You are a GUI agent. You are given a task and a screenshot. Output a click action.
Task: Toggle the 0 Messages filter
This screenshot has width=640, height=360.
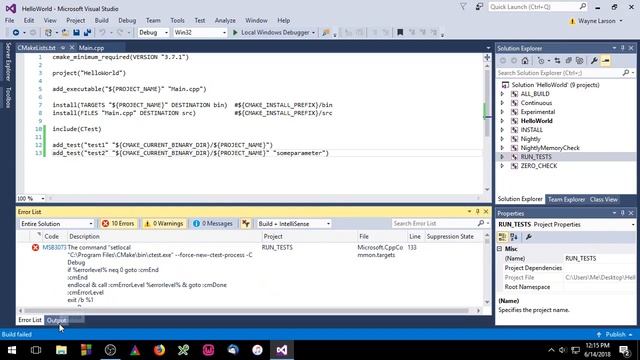pyautogui.click(x=213, y=223)
